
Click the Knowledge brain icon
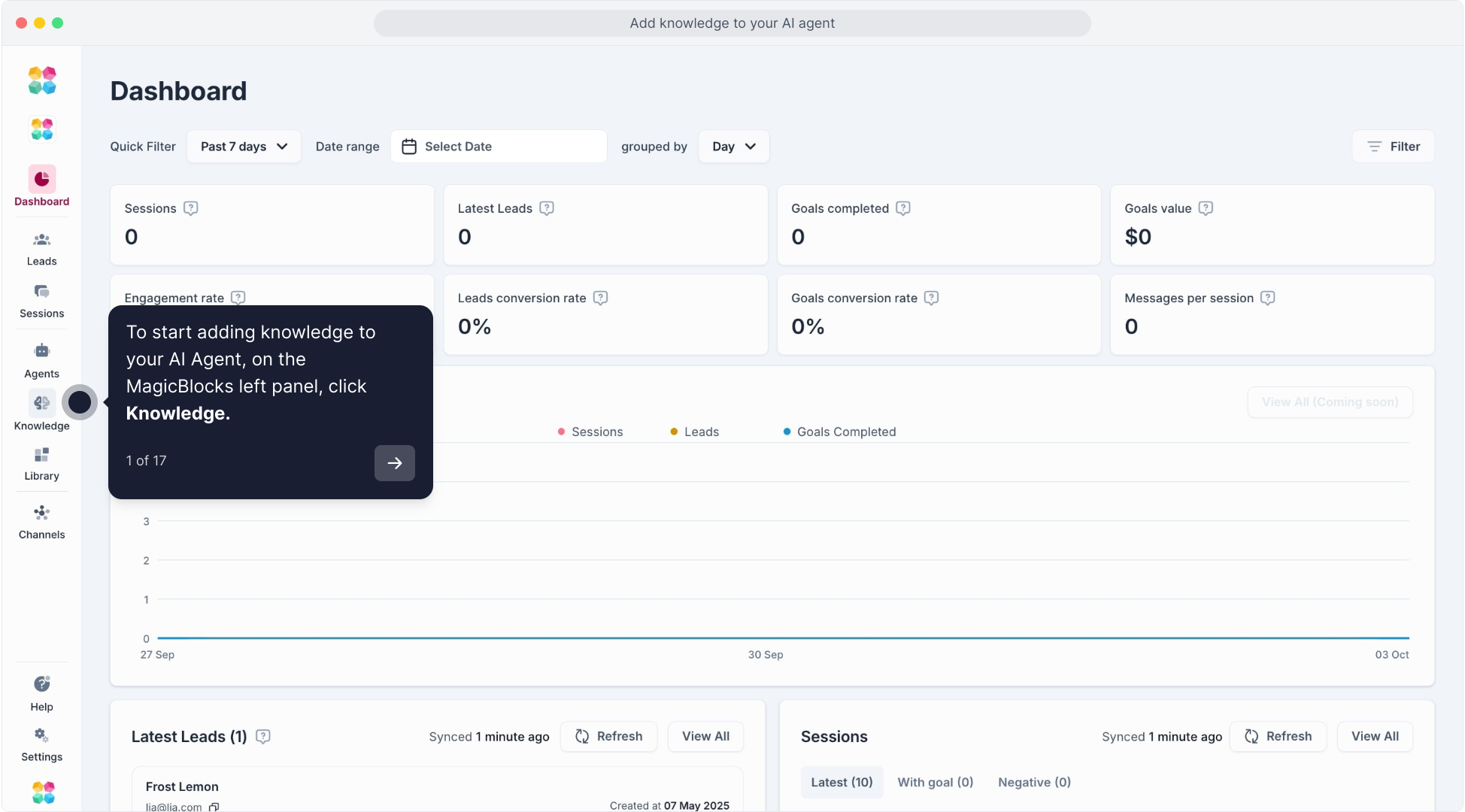[41, 403]
